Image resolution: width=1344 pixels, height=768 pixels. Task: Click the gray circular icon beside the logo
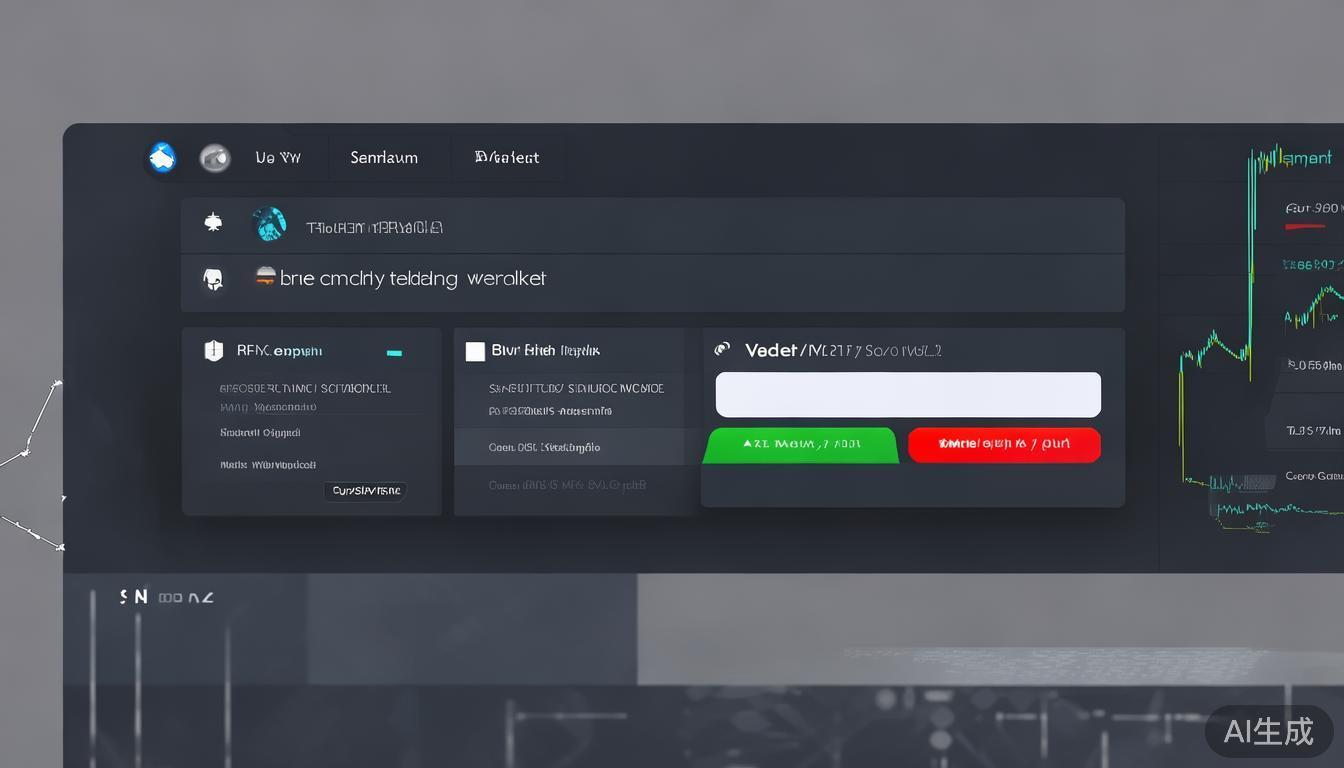215,158
